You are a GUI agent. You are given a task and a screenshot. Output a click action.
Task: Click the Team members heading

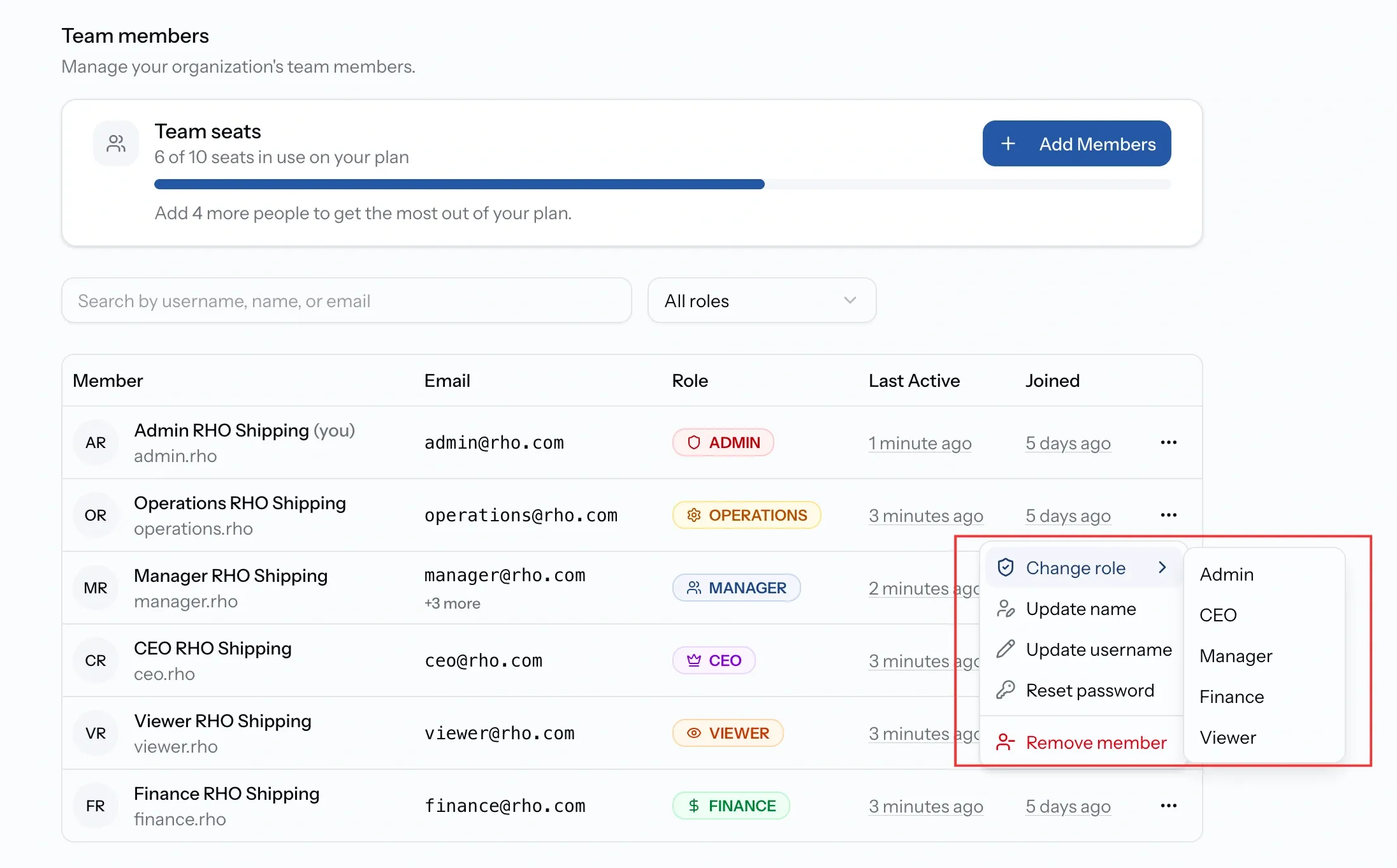(x=135, y=36)
